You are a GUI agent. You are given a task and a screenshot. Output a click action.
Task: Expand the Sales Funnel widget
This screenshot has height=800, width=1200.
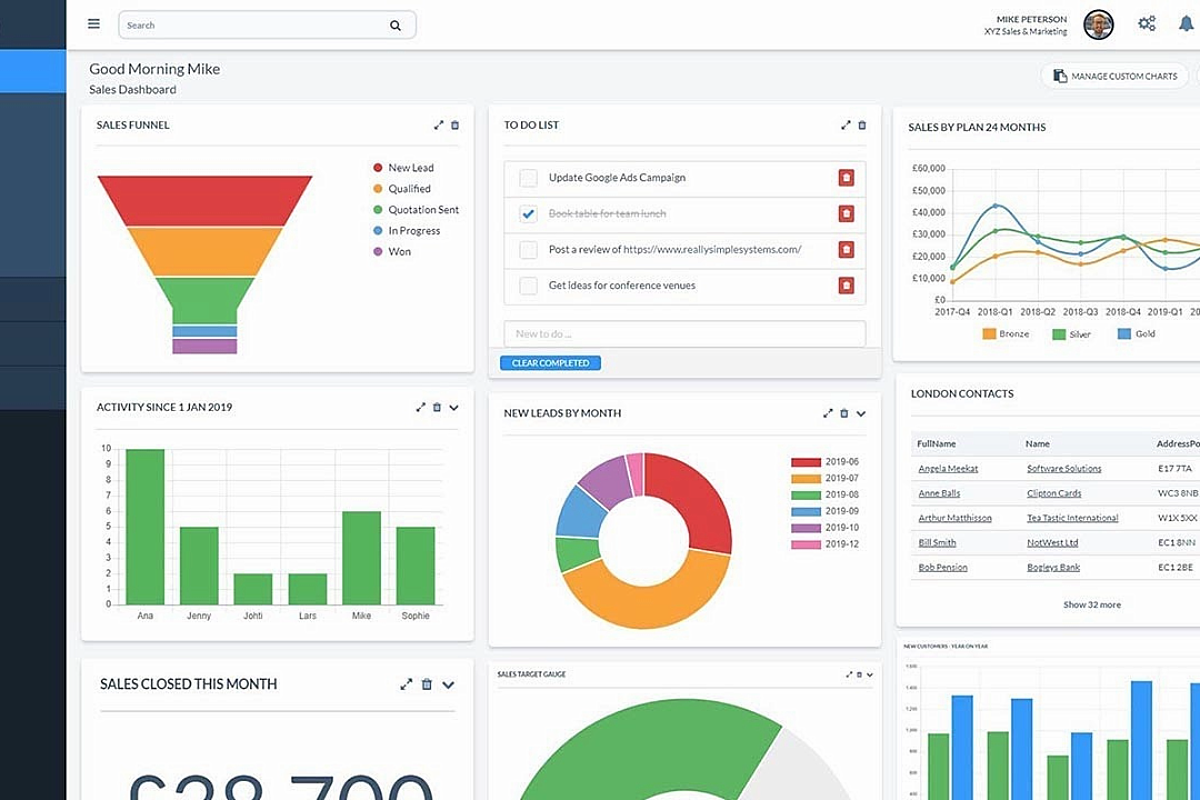[x=438, y=125]
